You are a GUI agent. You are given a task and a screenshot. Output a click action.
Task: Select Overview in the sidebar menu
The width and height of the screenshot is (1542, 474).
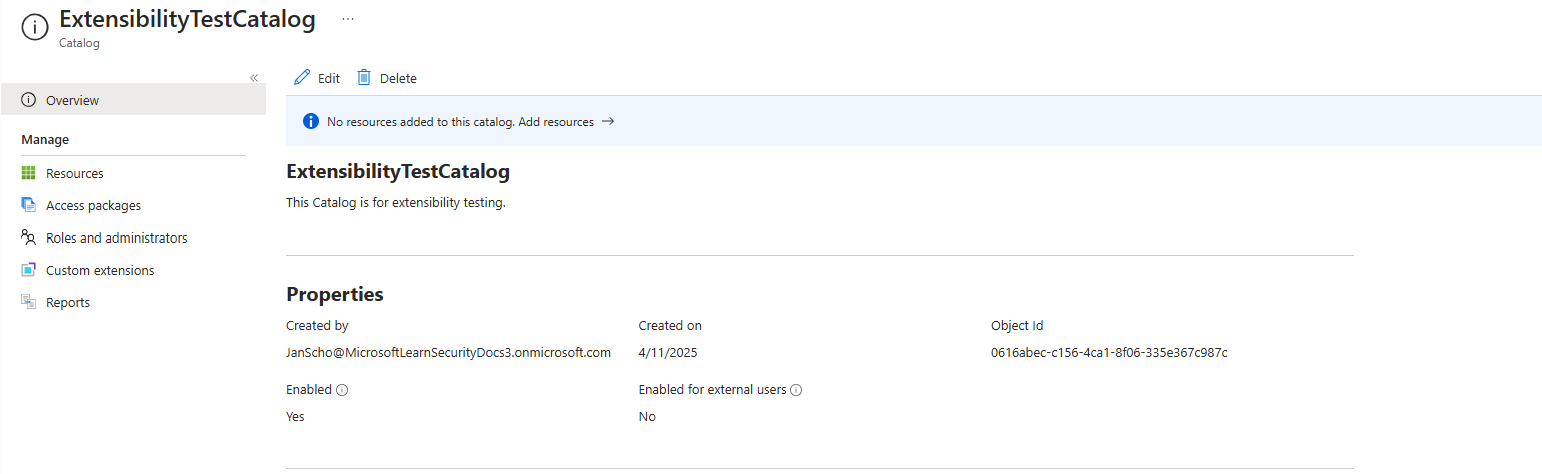(x=72, y=100)
